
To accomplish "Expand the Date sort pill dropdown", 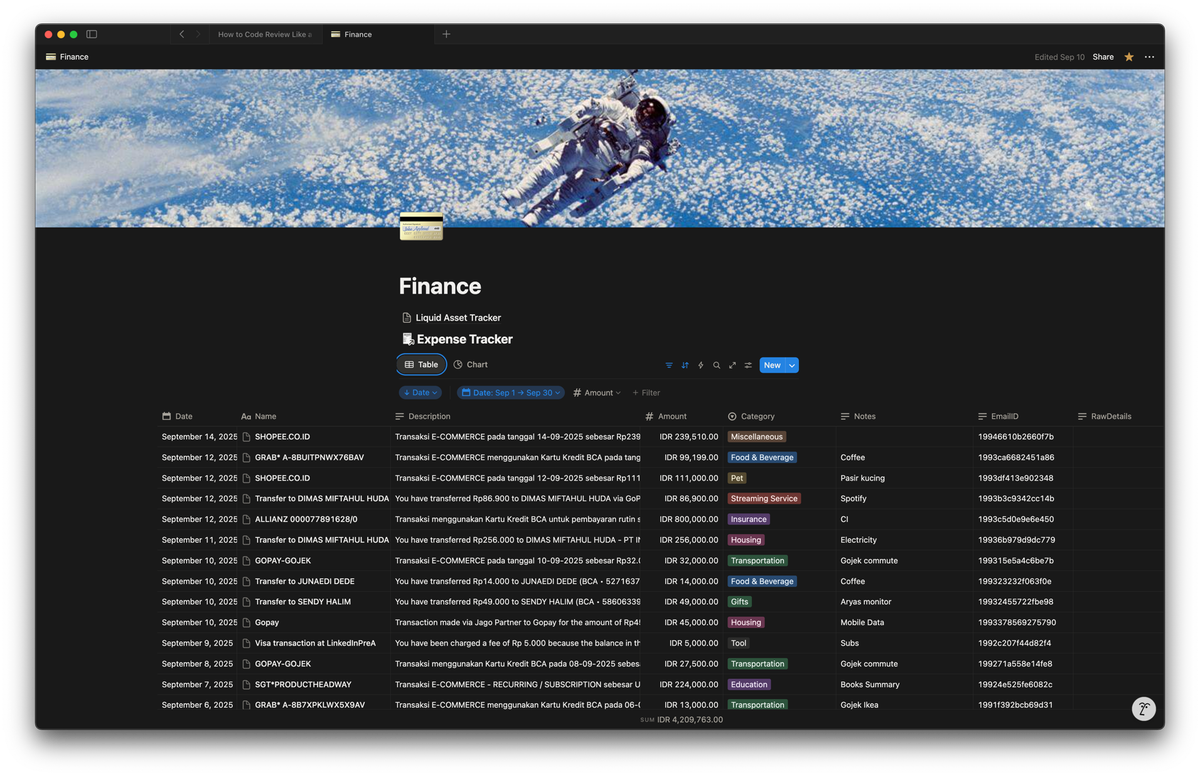I will click(420, 392).
